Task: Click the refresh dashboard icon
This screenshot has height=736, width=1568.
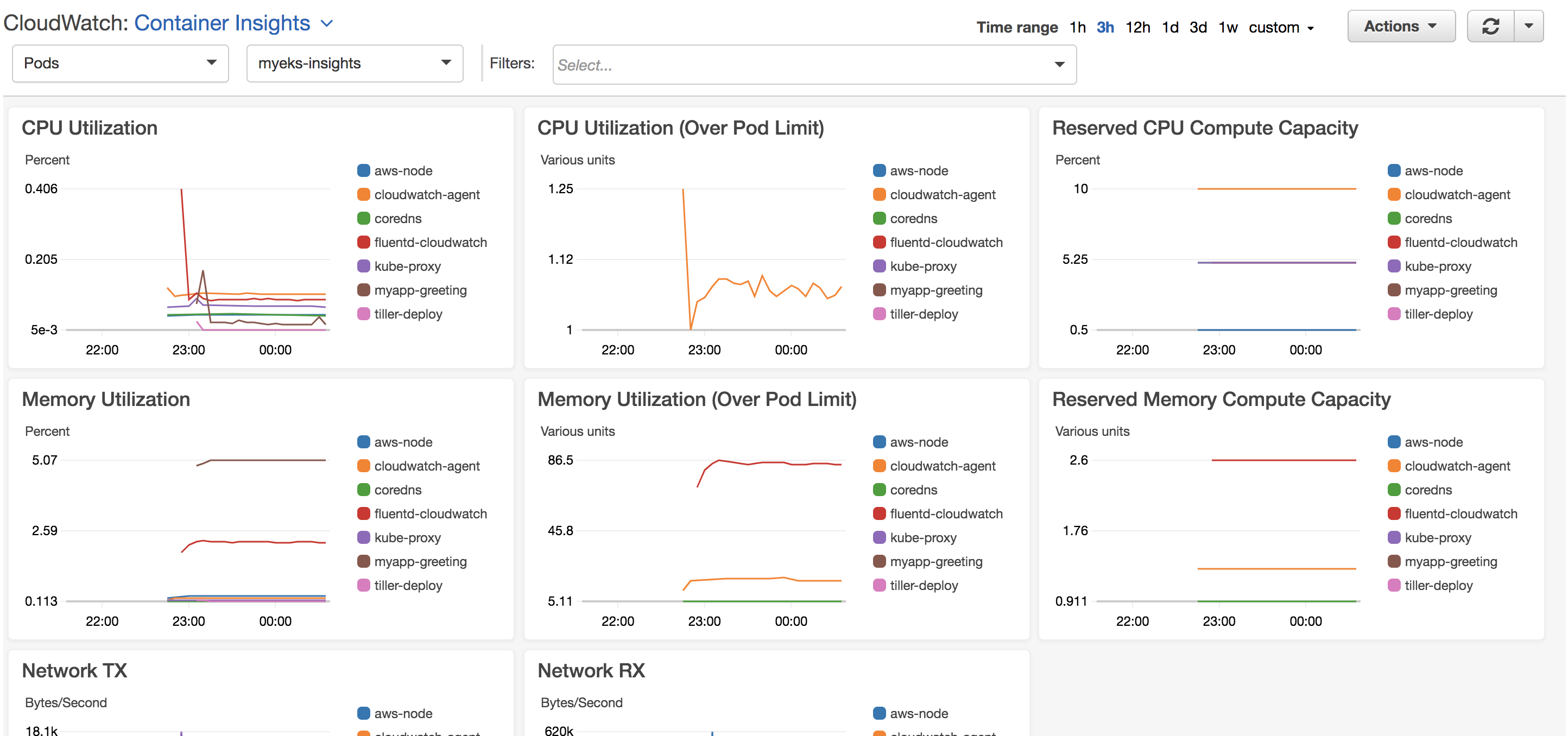Action: 1490,26
